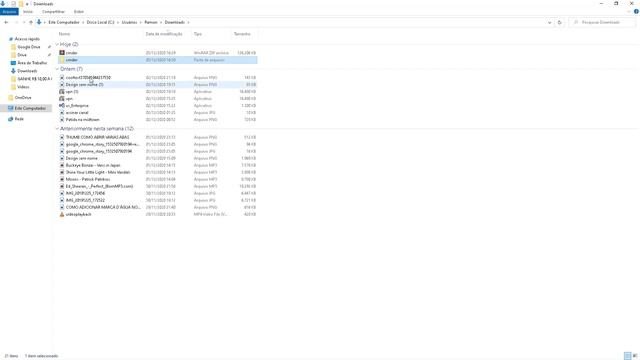Go up one folder level arrow
This screenshot has height=360, width=640.
[31, 22]
